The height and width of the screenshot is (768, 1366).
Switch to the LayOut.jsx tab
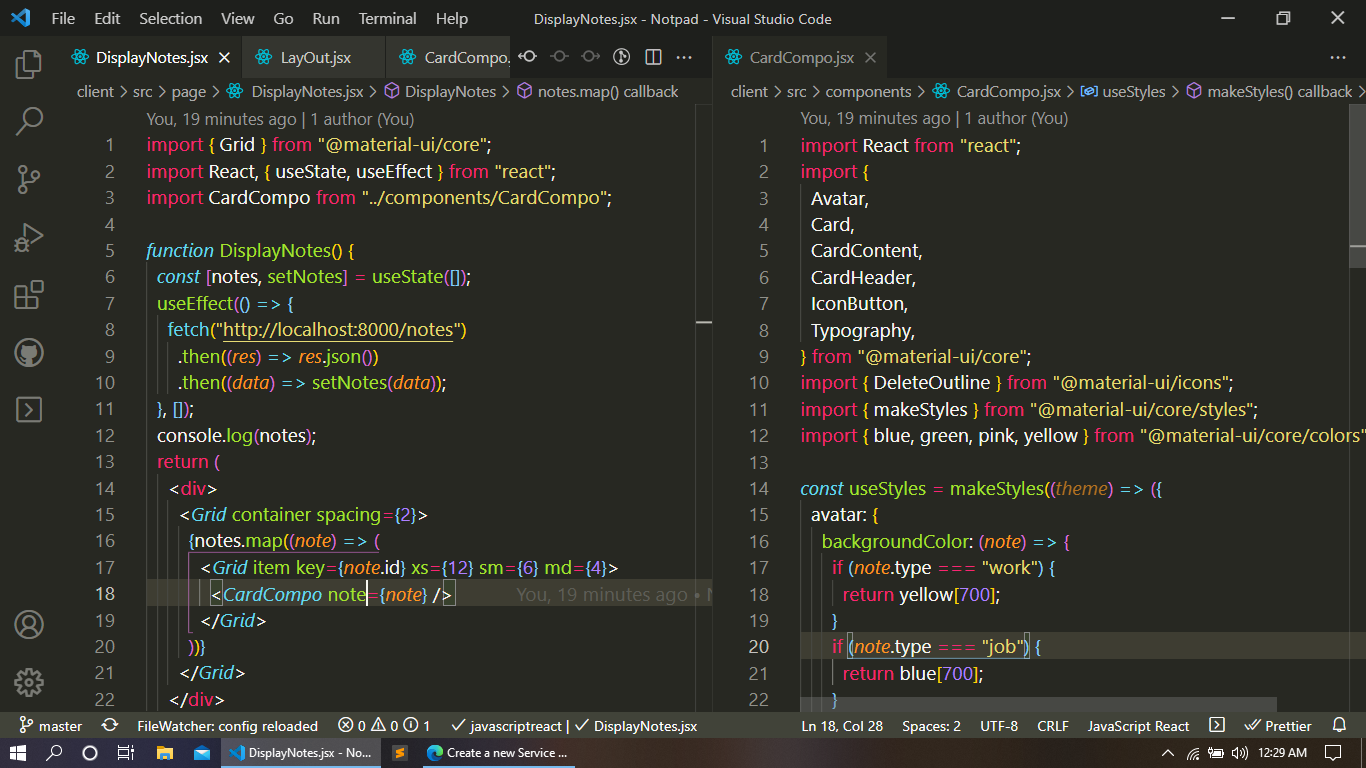pyautogui.click(x=315, y=58)
